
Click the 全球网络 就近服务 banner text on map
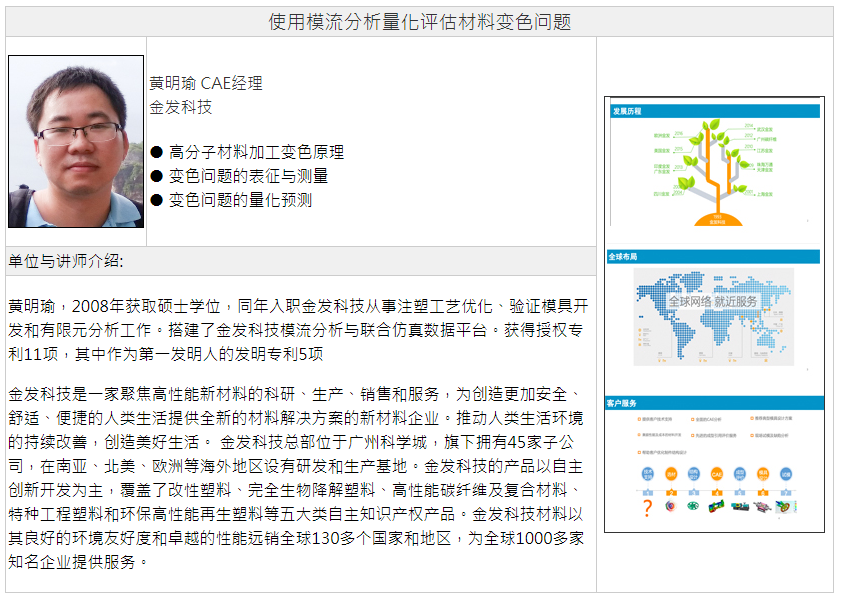point(713,301)
